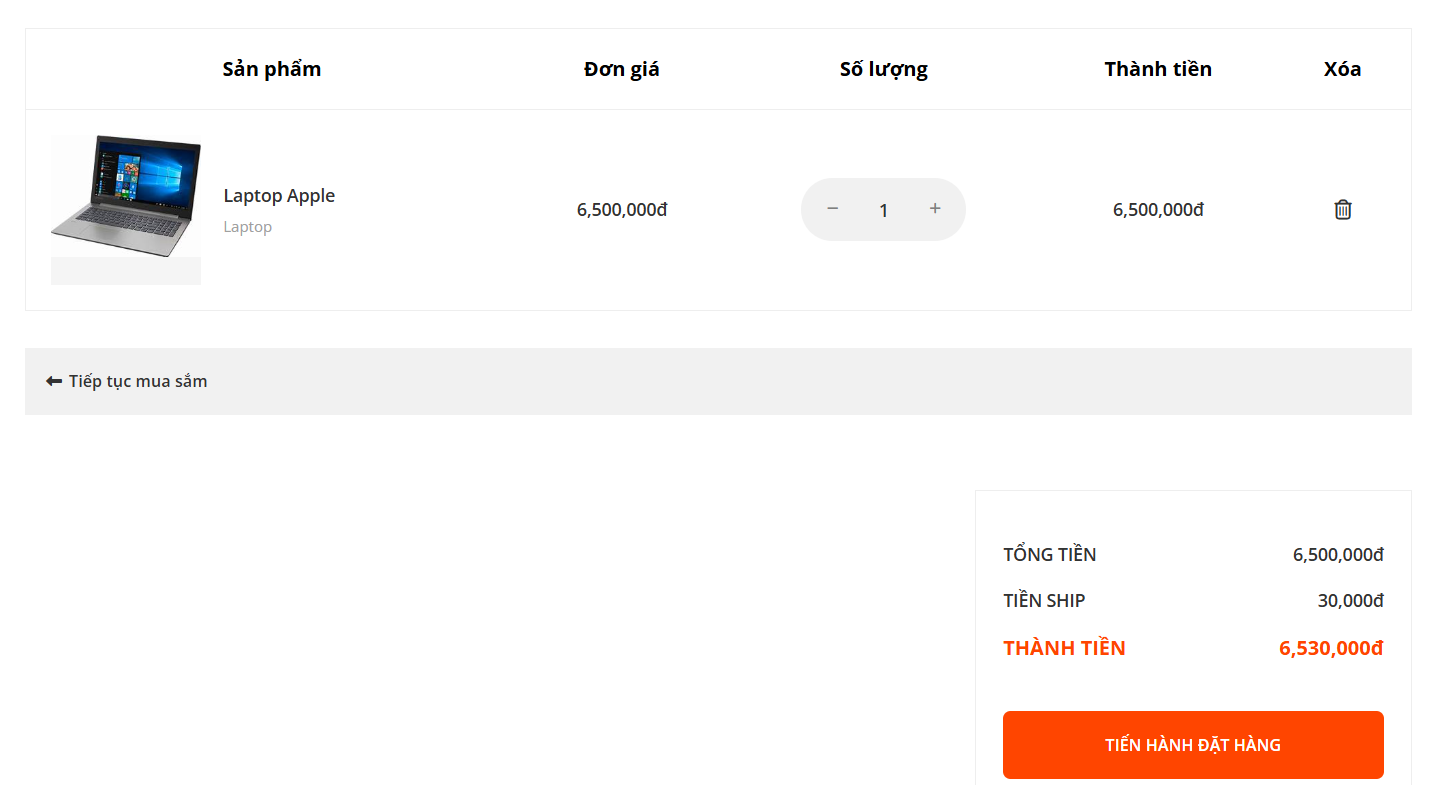Decrease quantity with the minus button
This screenshot has height=785, width=1437.
[x=832, y=209]
